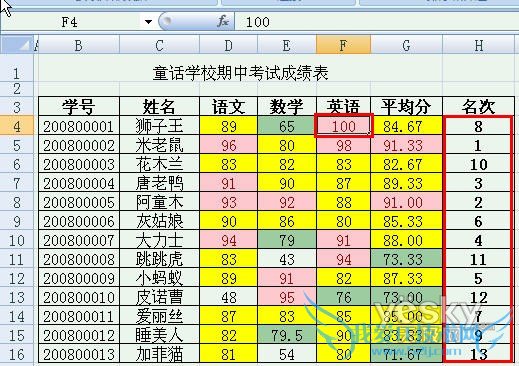The width and height of the screenshot is (519, 366).
Task: Click the name cell 爱丽丝
Action: click(159, 316)
